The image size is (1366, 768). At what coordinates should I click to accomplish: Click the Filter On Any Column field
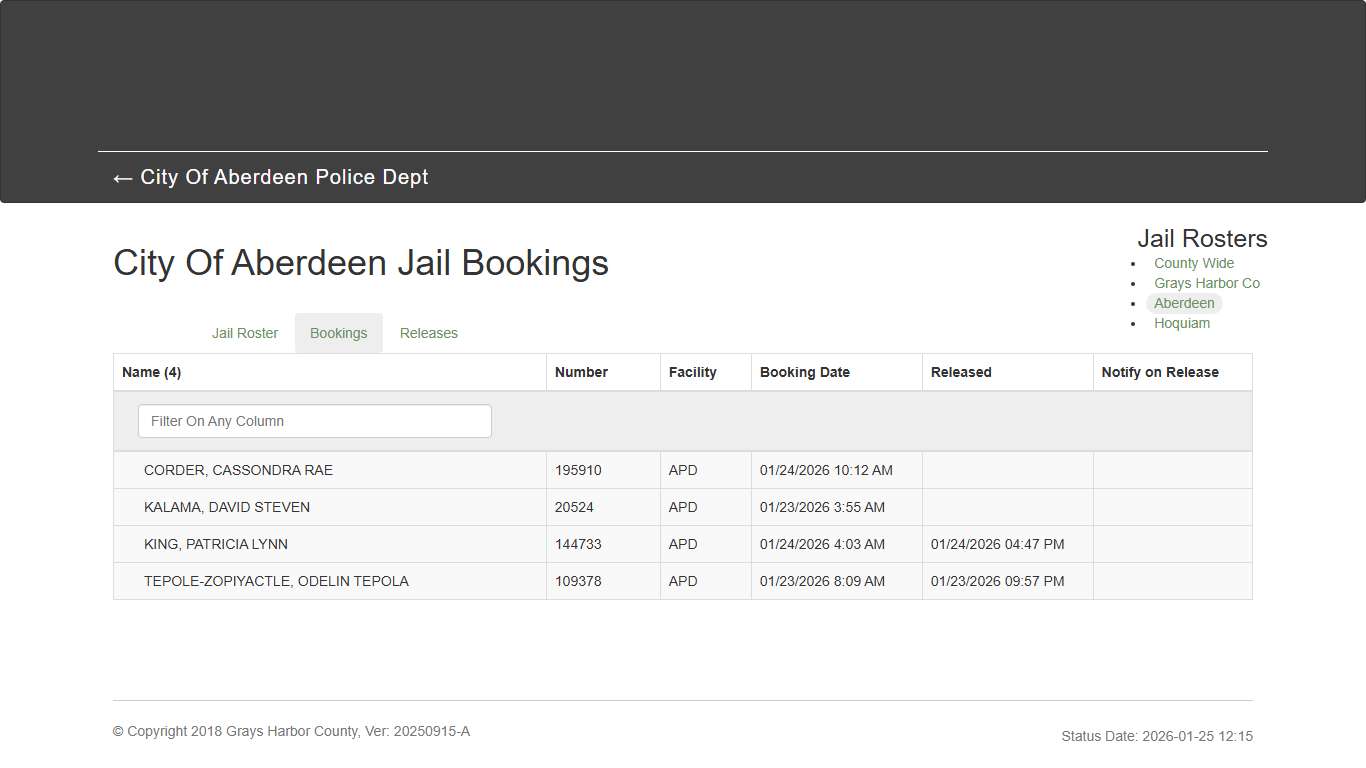314,421
